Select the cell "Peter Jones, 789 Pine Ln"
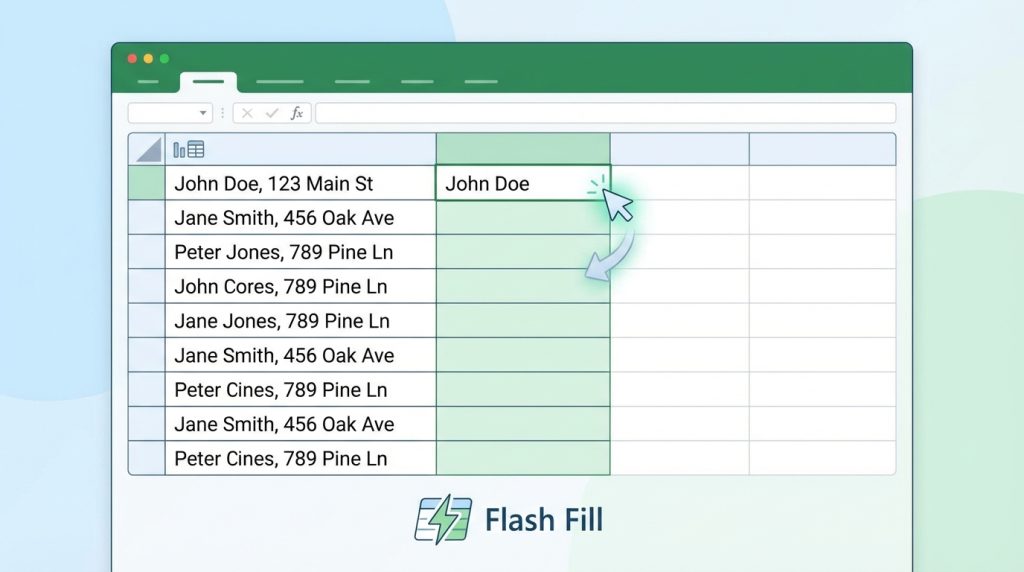 [x=300, y=252]
